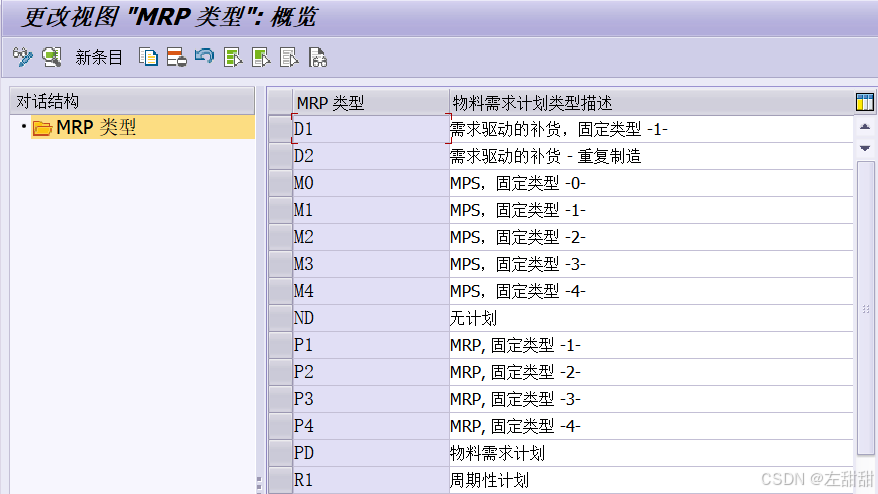Click description MRP, 固定类型 -2-
The height and width of the screenshot is (494, 878).
click(x=651, y=372)
